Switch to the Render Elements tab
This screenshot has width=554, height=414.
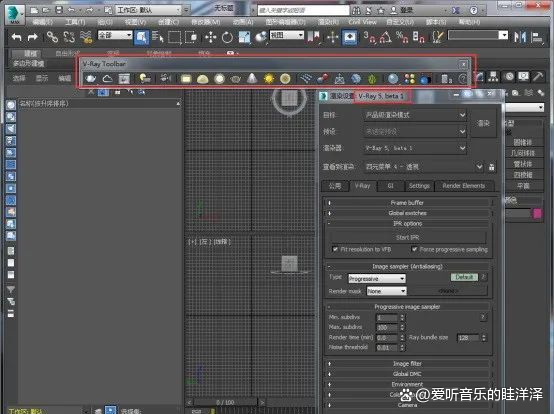(464, 186)
